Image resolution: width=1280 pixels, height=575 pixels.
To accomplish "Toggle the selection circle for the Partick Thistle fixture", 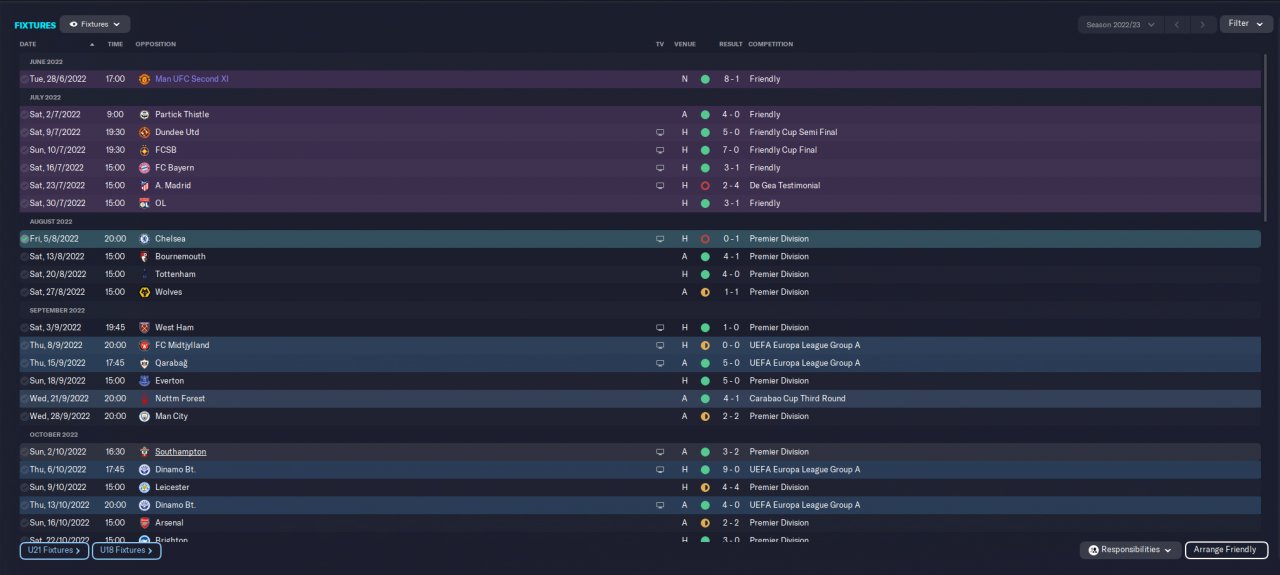I will 25,115.
